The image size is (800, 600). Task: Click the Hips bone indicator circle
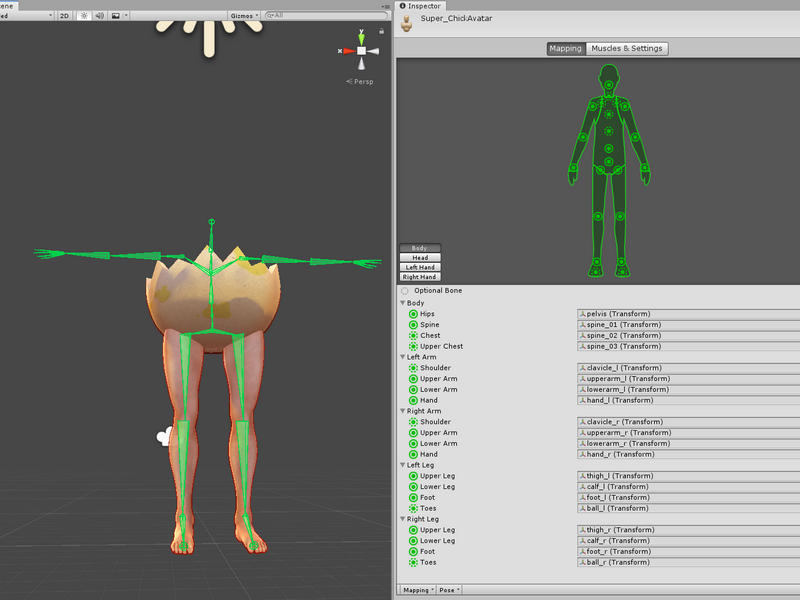(x=413, y=314)
